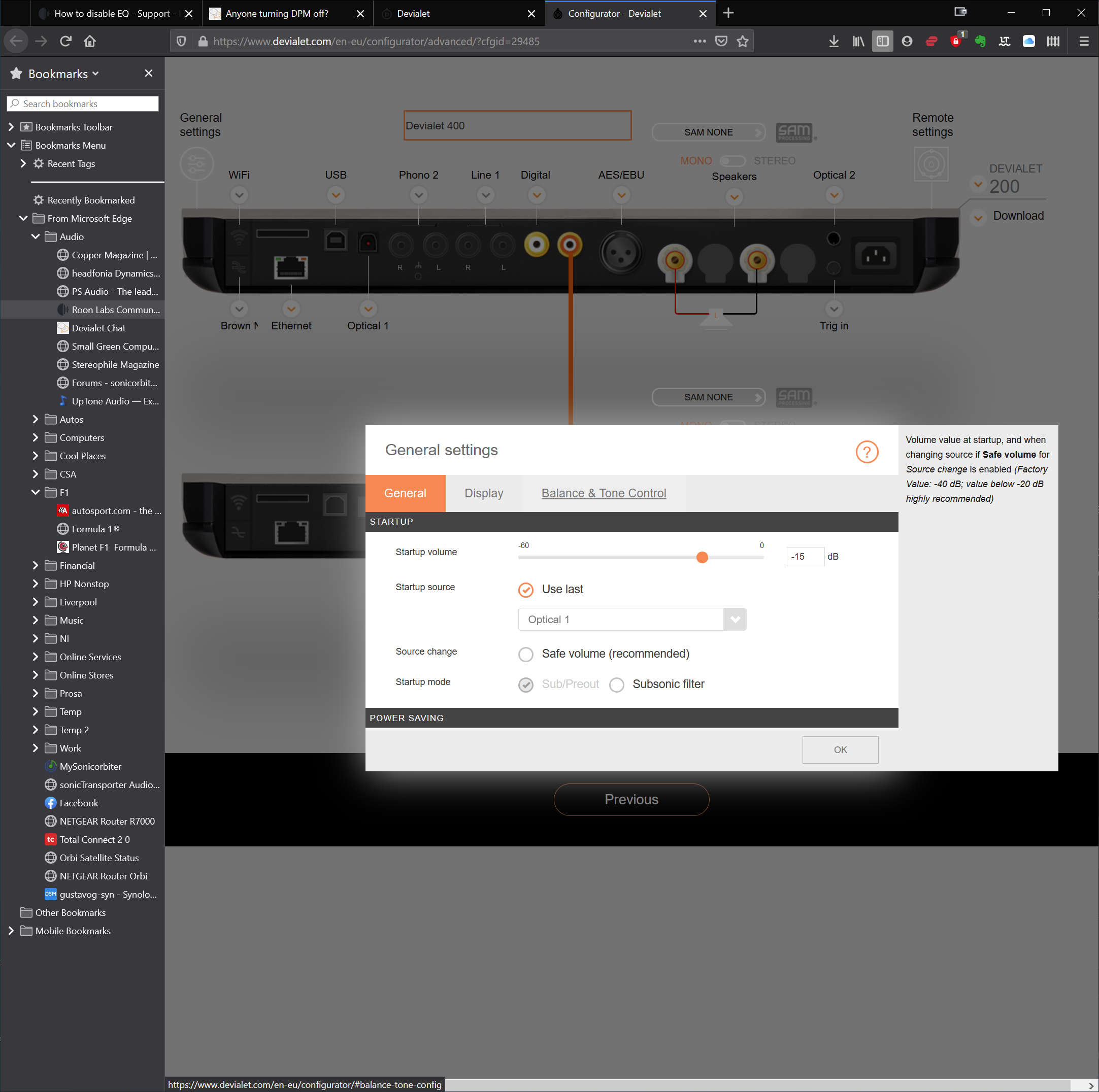Enable Safe volume for source change
The width and height of the screenshot is (1099, 1092).
[525, 654]
